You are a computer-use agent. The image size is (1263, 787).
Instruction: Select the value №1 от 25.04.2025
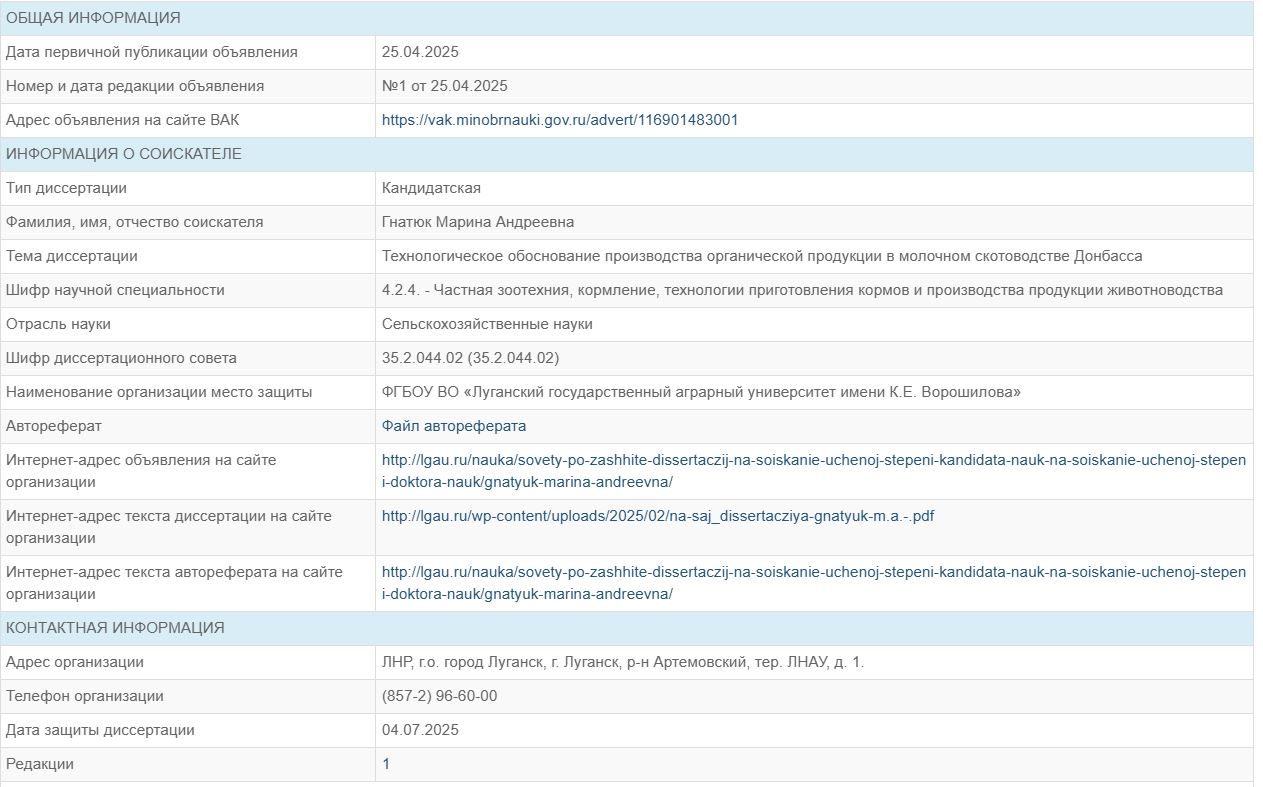[x=445, y=86]
